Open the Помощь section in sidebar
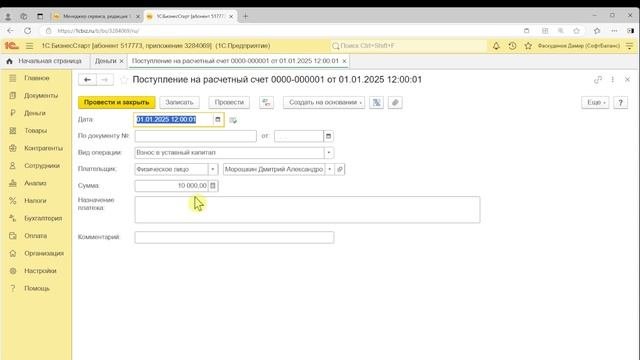 [36, 289]
